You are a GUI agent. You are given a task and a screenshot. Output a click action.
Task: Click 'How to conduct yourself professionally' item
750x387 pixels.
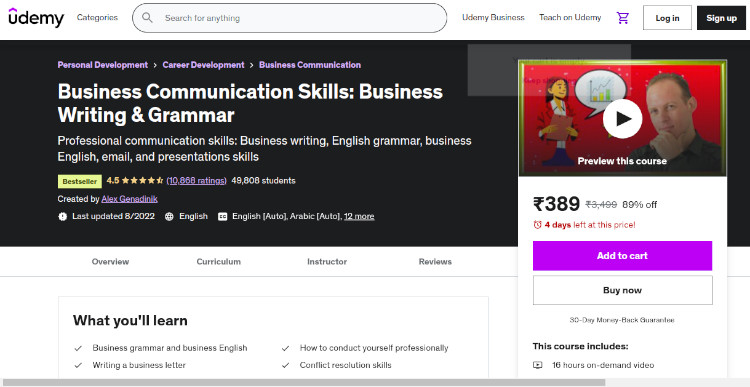(374, 348)
